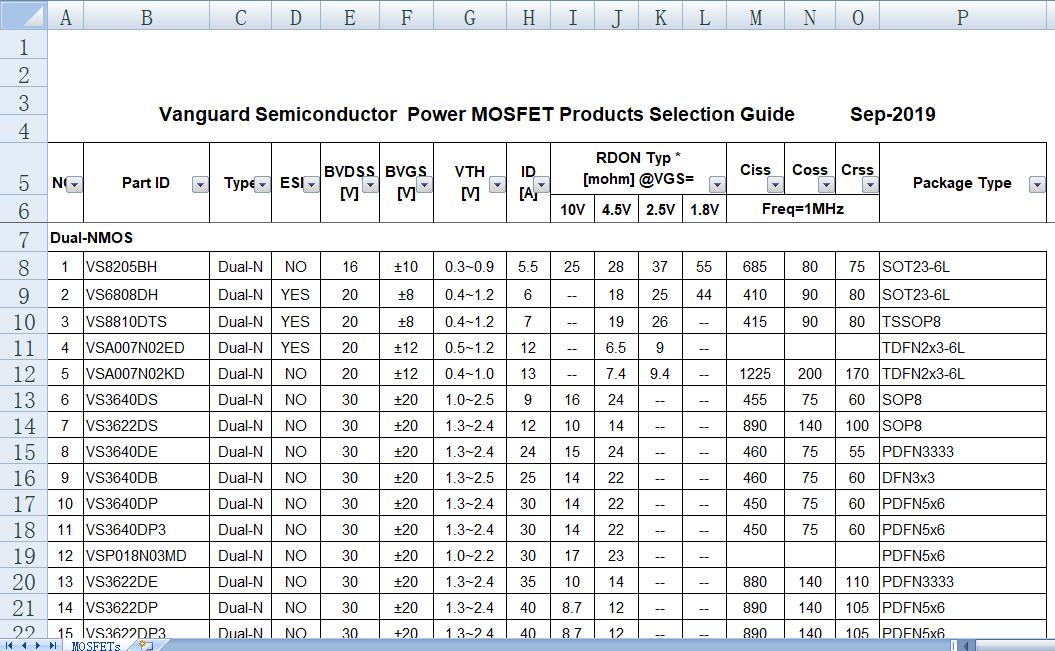Click the DFN3x3 package cell
The height and width of the screenshot is (651, 1055).
[x=963, y=477]
